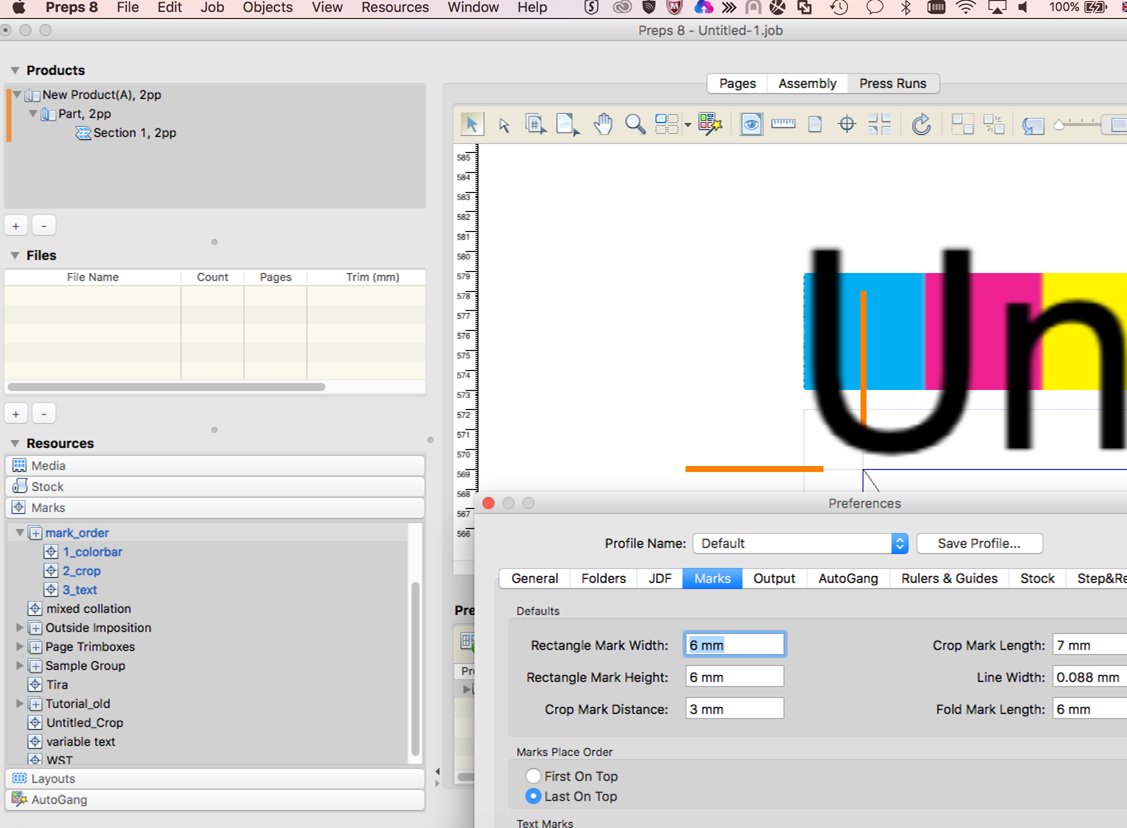Switch to the Press Runs view
The width and height of the screenshot is (1127, 828).
(x=892, y=83)
